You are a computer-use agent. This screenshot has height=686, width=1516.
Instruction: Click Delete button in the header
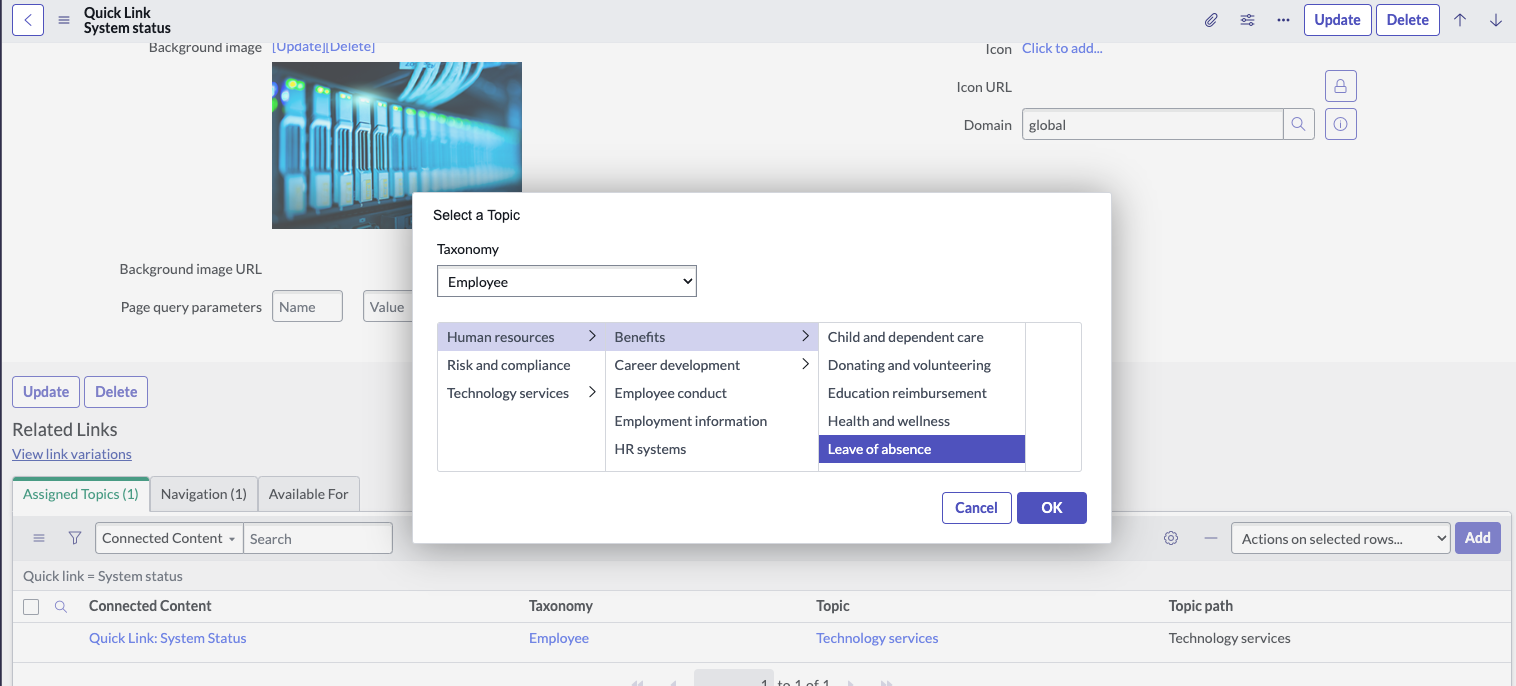click(1408, 20)
